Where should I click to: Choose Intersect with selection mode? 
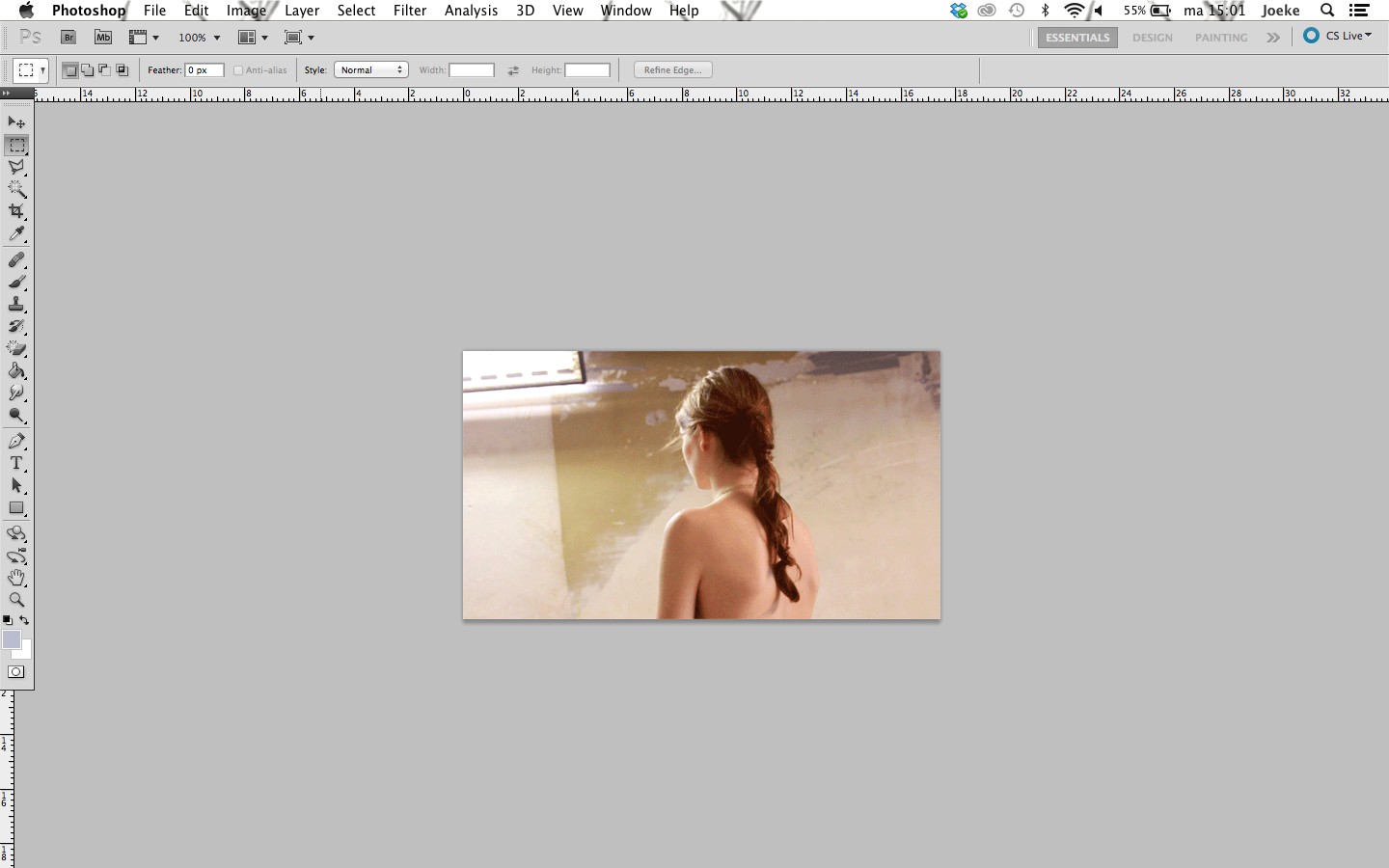click(122, 70)
